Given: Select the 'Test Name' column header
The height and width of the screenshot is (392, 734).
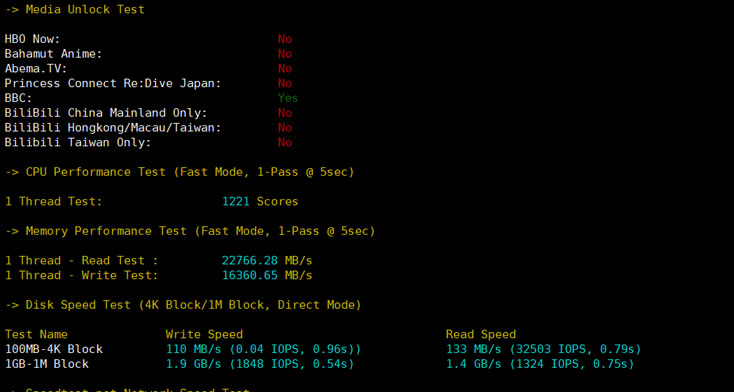Looking at the screenshot, I should click(x=36, y=334).
